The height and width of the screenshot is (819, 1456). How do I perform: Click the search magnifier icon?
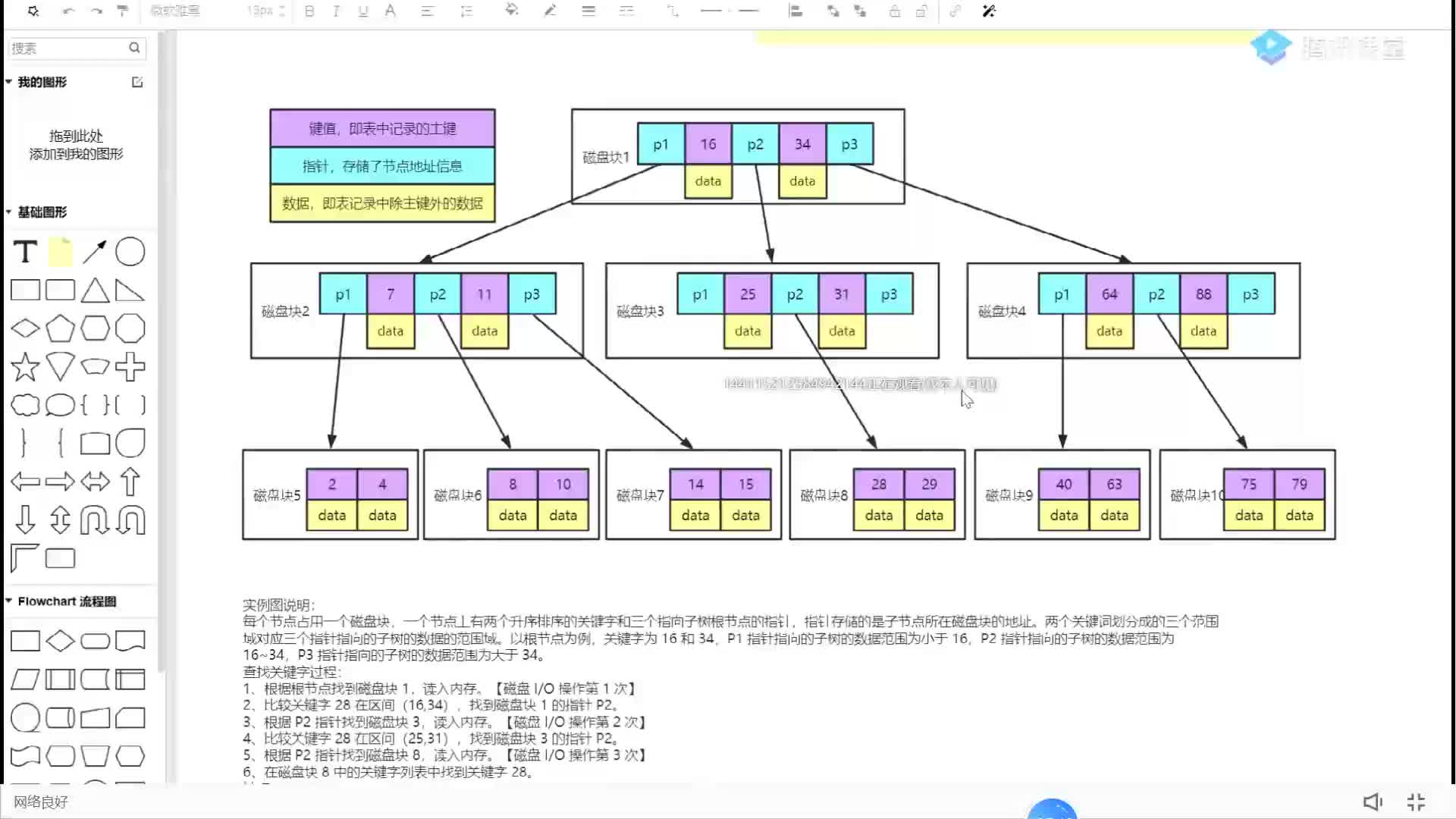[134, 48]
